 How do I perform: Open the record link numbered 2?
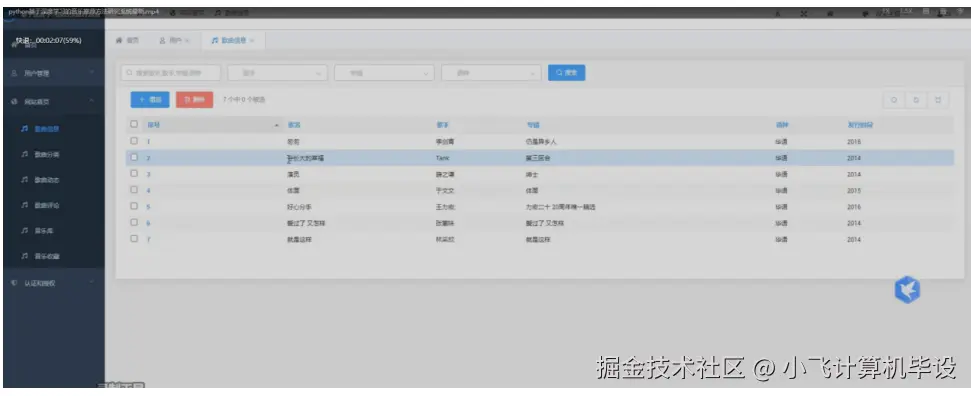(x=149, y=158)
